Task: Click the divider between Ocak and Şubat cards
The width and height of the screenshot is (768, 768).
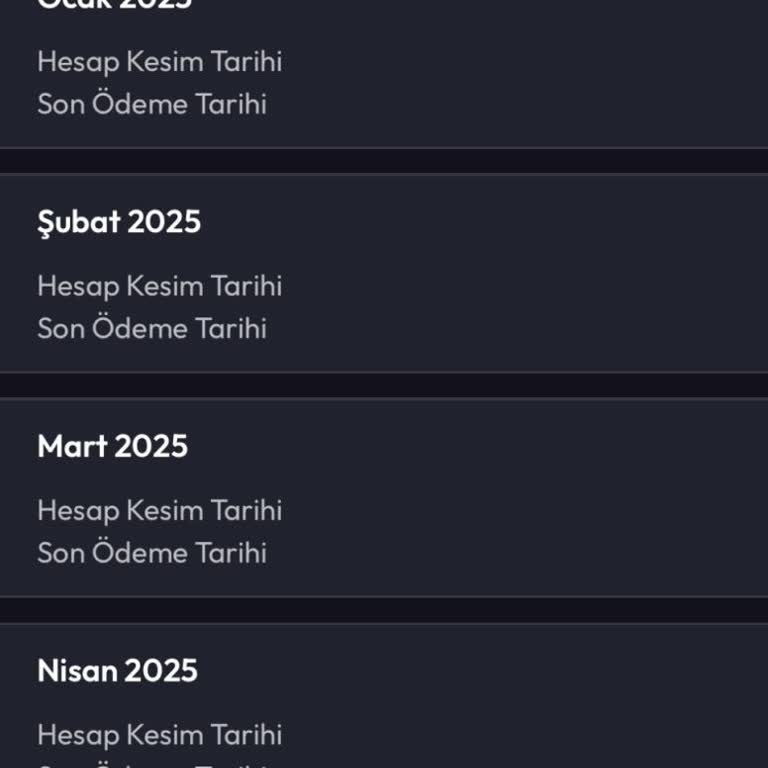Action: (x=384, y=161)
